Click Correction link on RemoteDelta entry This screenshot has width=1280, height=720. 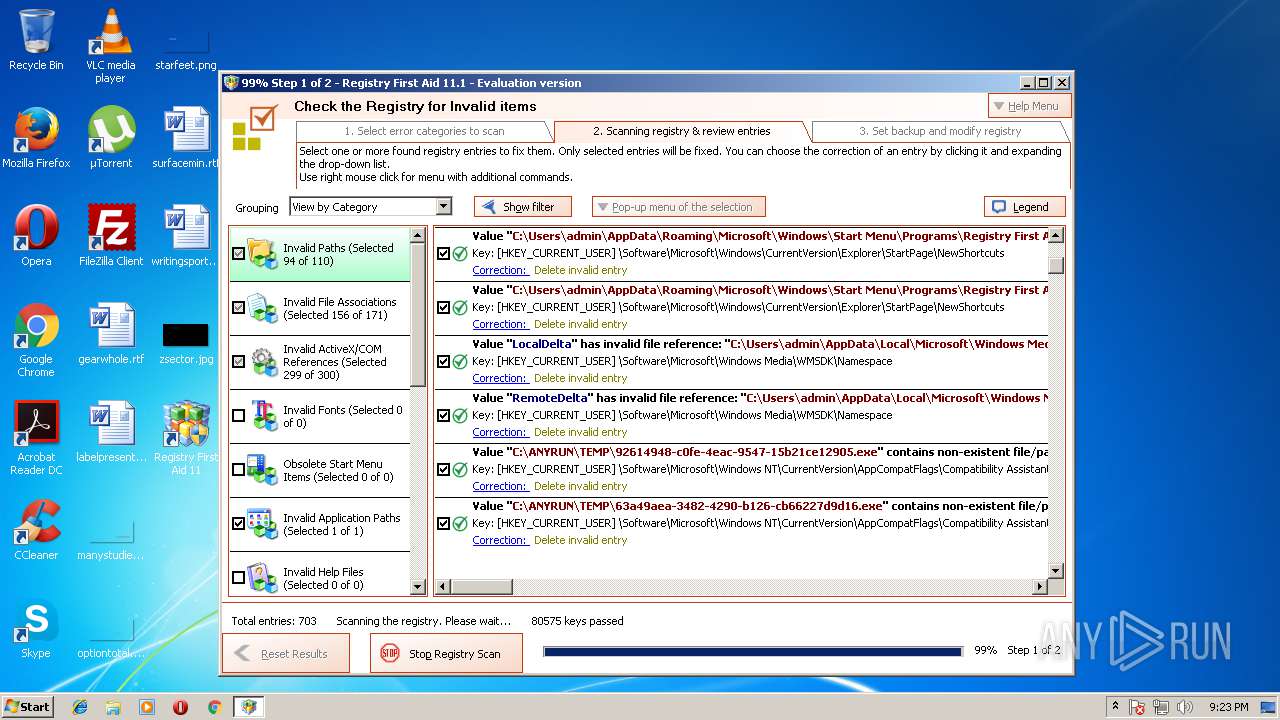click(x=499, y=432)
